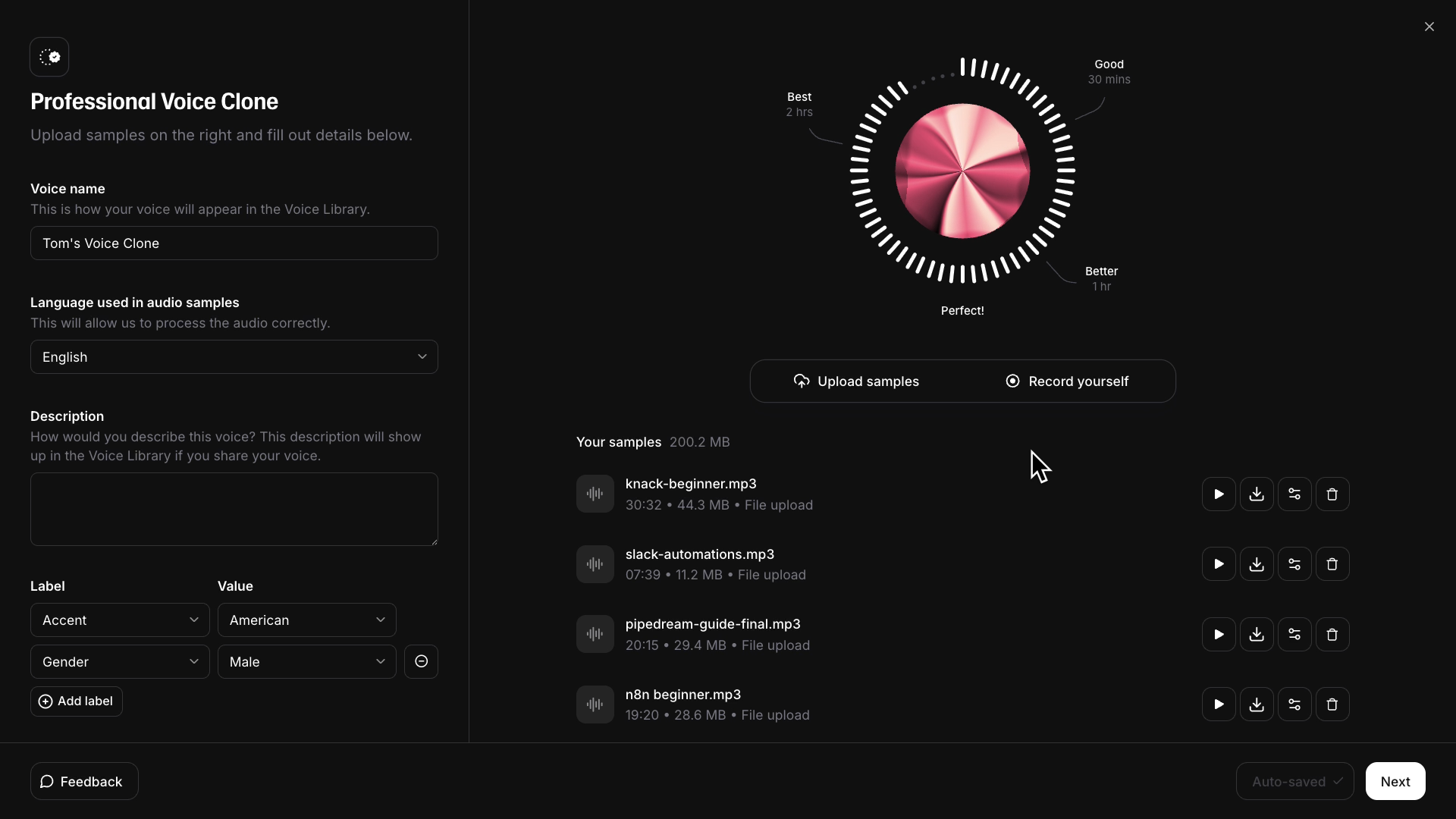This screenshot has height=819, width=1456.
Task: Switch to Record yourself option
Action: [x=1067, y=381]
